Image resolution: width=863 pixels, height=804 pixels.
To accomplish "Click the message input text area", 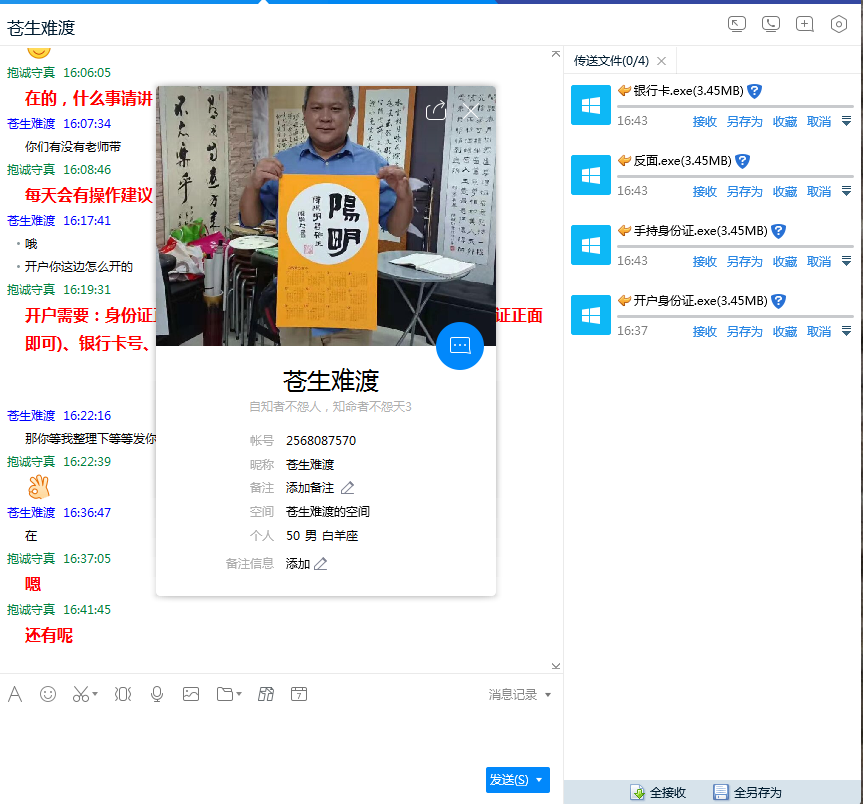I will coord(281,737).
